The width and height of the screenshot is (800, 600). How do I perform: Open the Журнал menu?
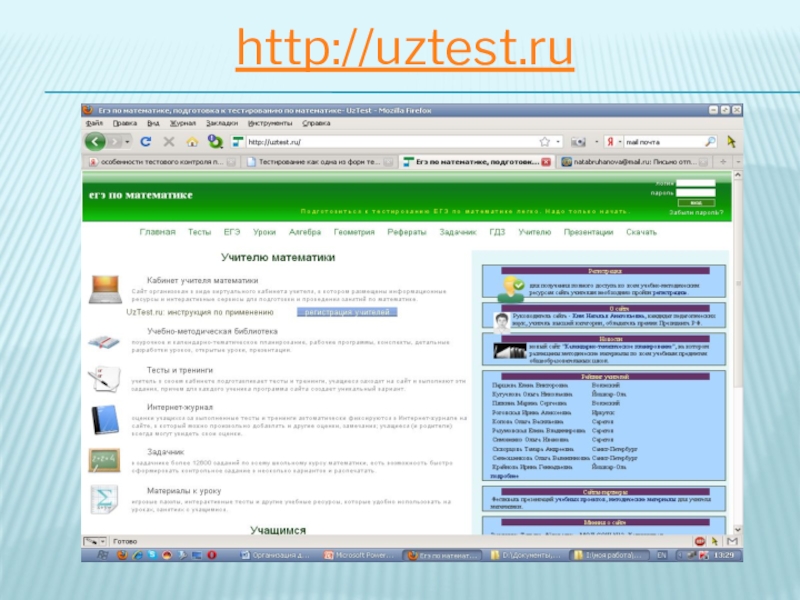coord(183,123)
